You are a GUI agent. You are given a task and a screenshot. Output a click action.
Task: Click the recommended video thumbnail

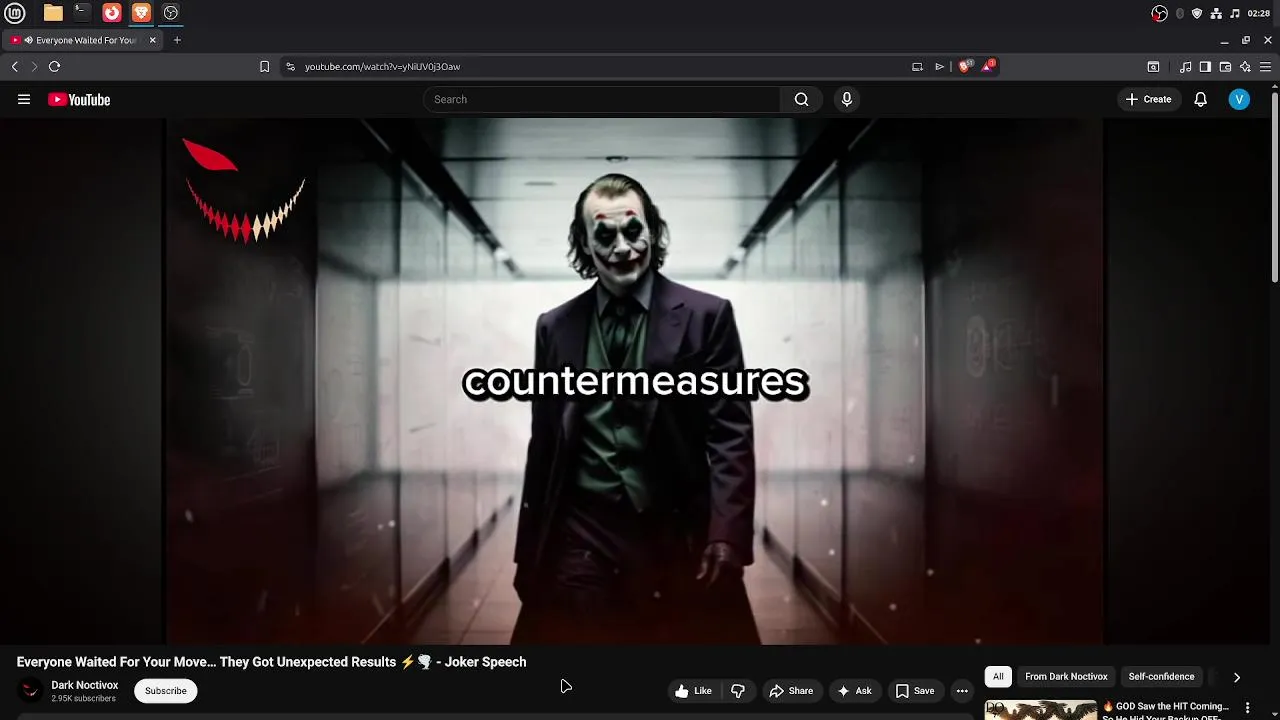click(1041, 710)
